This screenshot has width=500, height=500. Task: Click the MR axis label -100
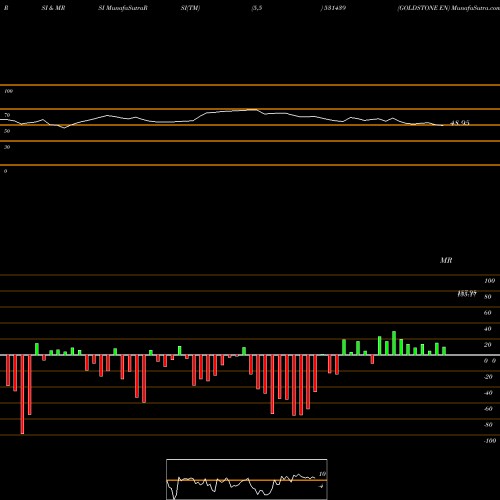(490, 441)
